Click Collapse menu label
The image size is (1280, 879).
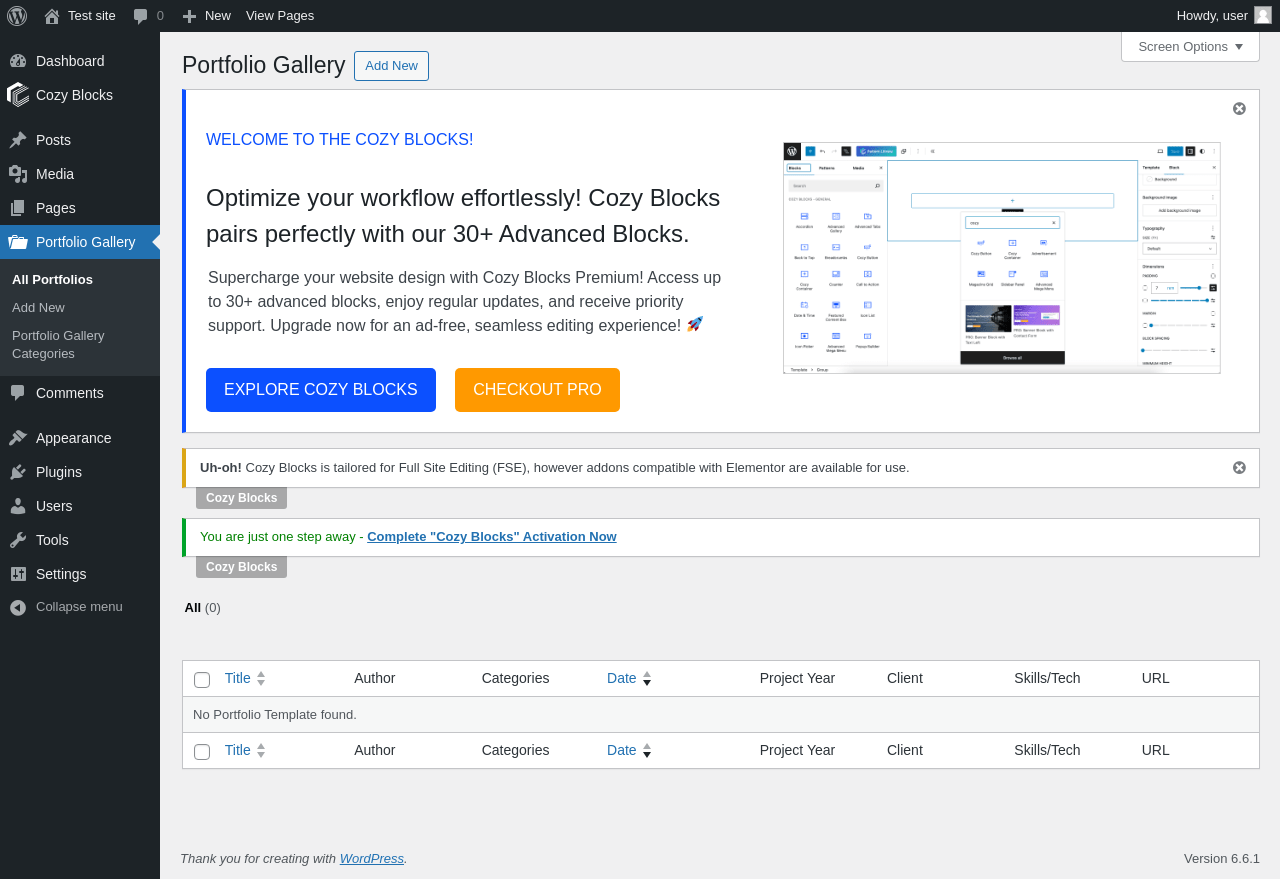[x=79, y=607]
